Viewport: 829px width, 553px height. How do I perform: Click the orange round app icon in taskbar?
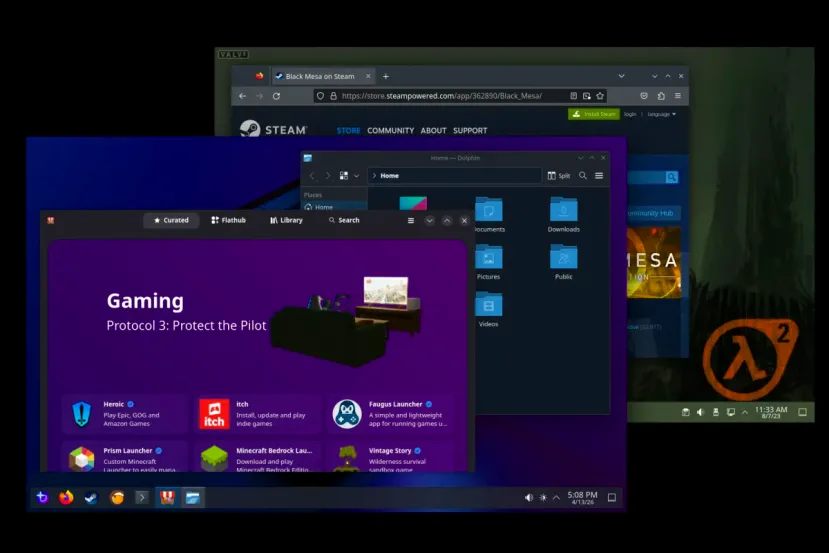coord(117,497)
